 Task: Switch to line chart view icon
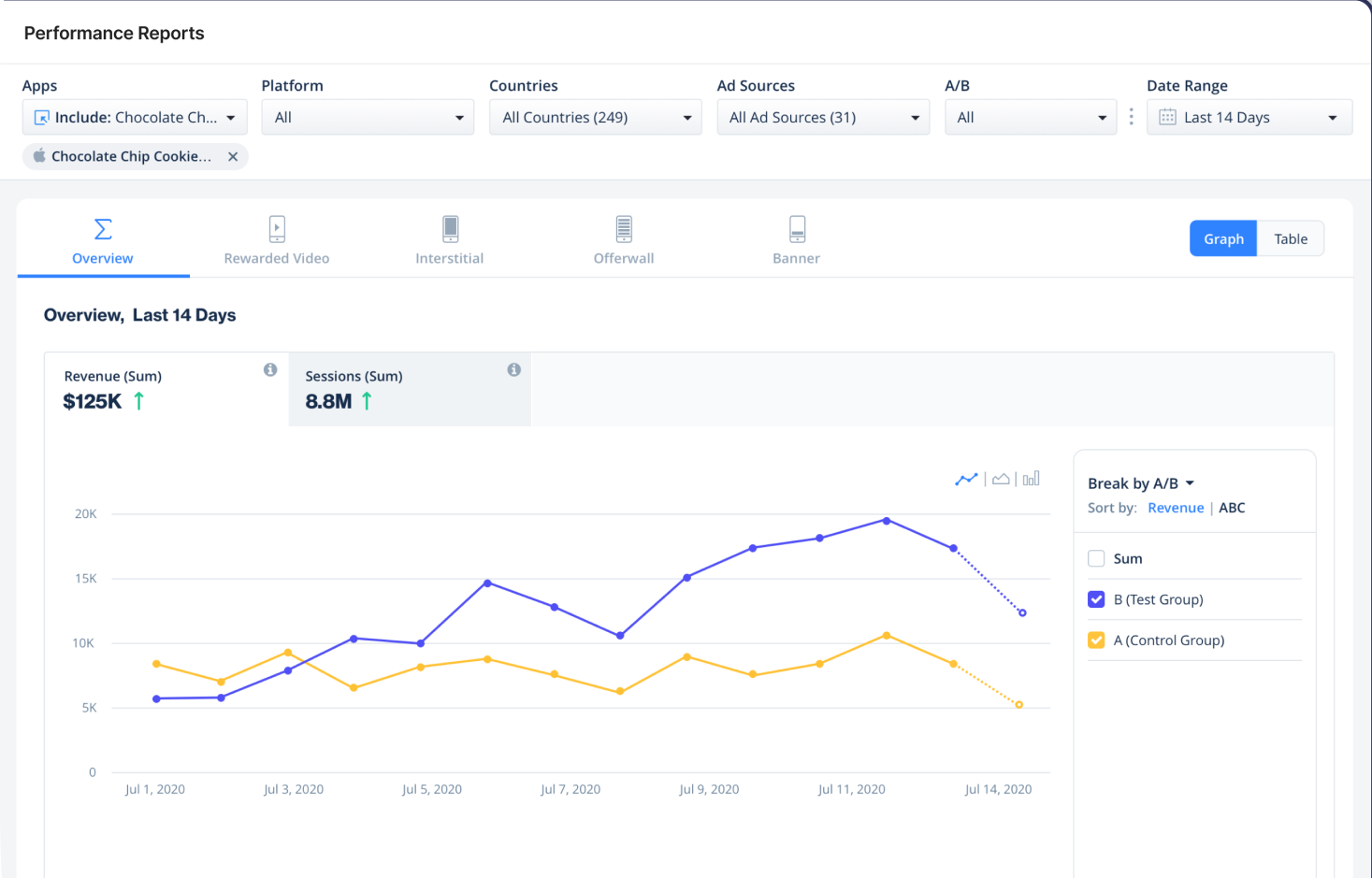pos(966,479)
